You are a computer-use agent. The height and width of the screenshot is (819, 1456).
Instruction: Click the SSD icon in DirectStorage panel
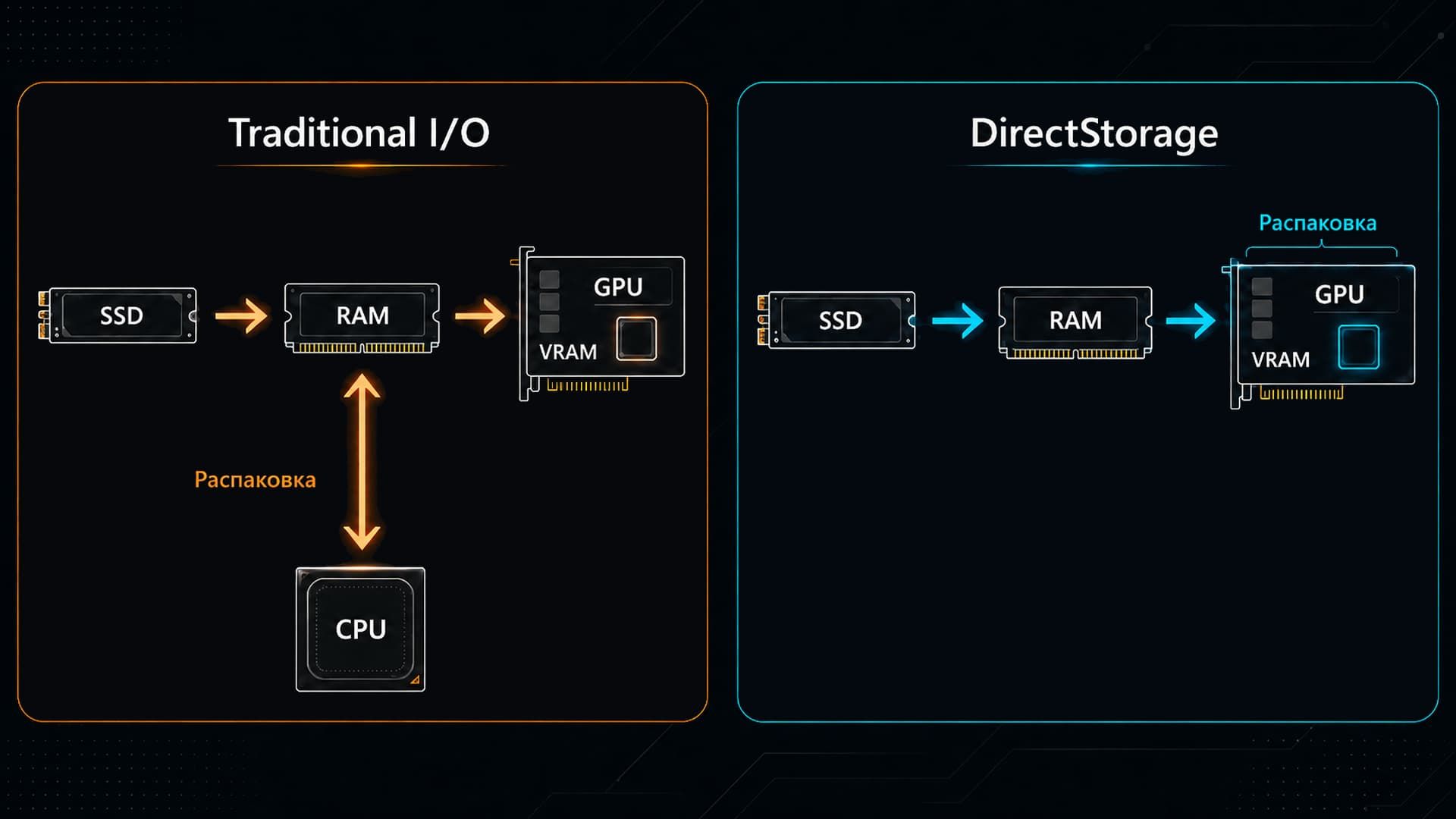pyautogui.click(x=836, y=320)
